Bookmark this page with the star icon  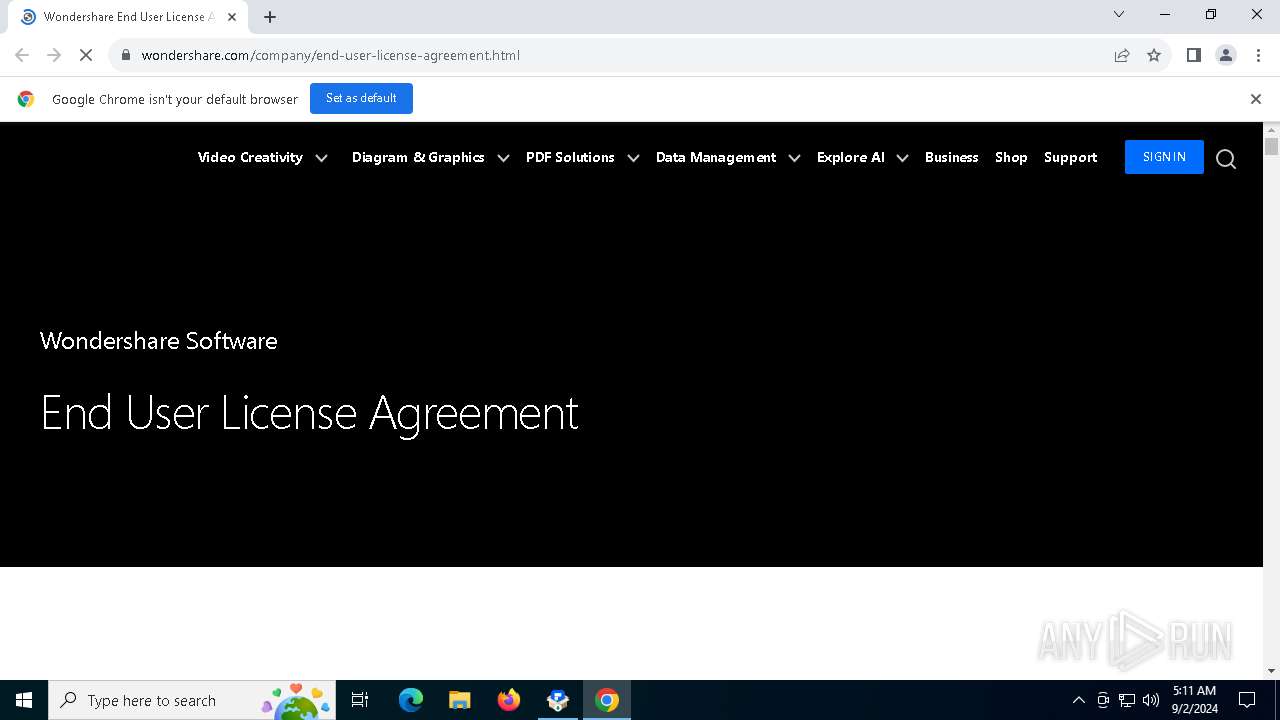point(1154,55)
